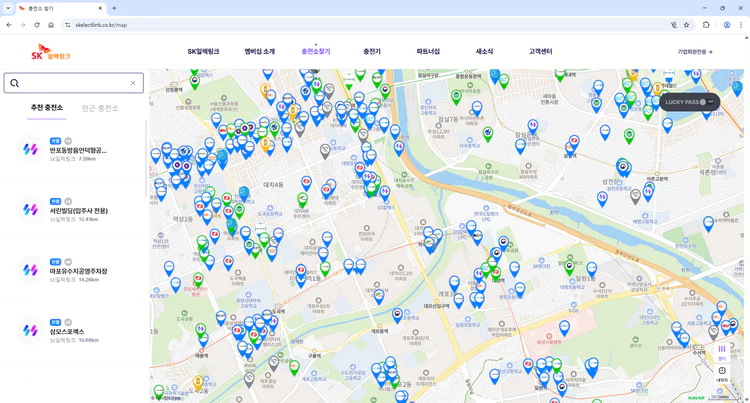750x403 pixels.
Task: Click the gray unavailable pin next to 삼전초등학교
Action: [x=635, y=196]
